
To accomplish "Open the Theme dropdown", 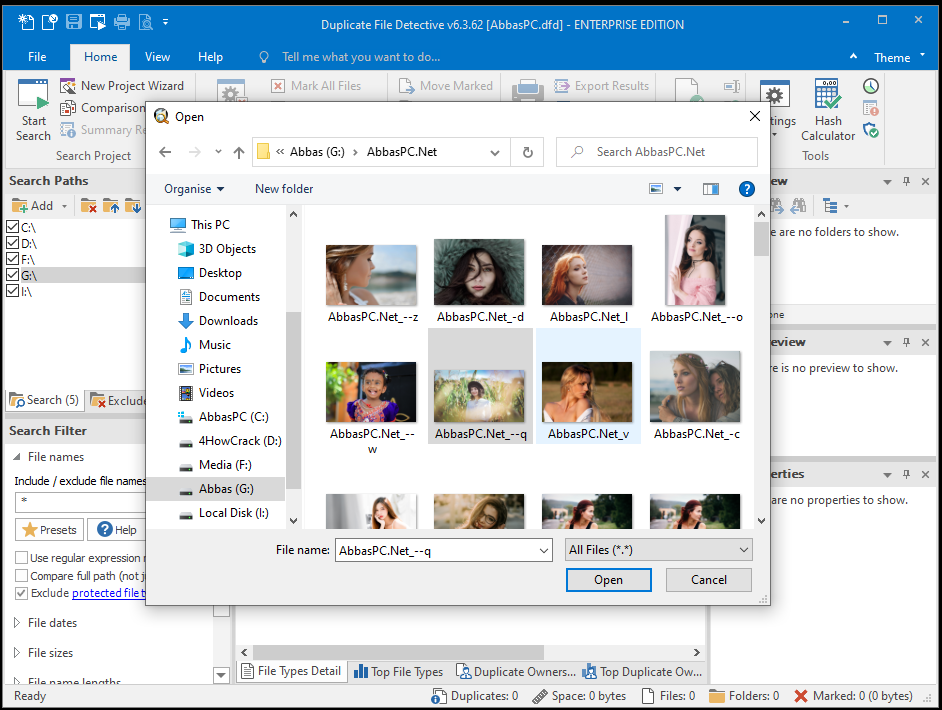I will [899, 58].
